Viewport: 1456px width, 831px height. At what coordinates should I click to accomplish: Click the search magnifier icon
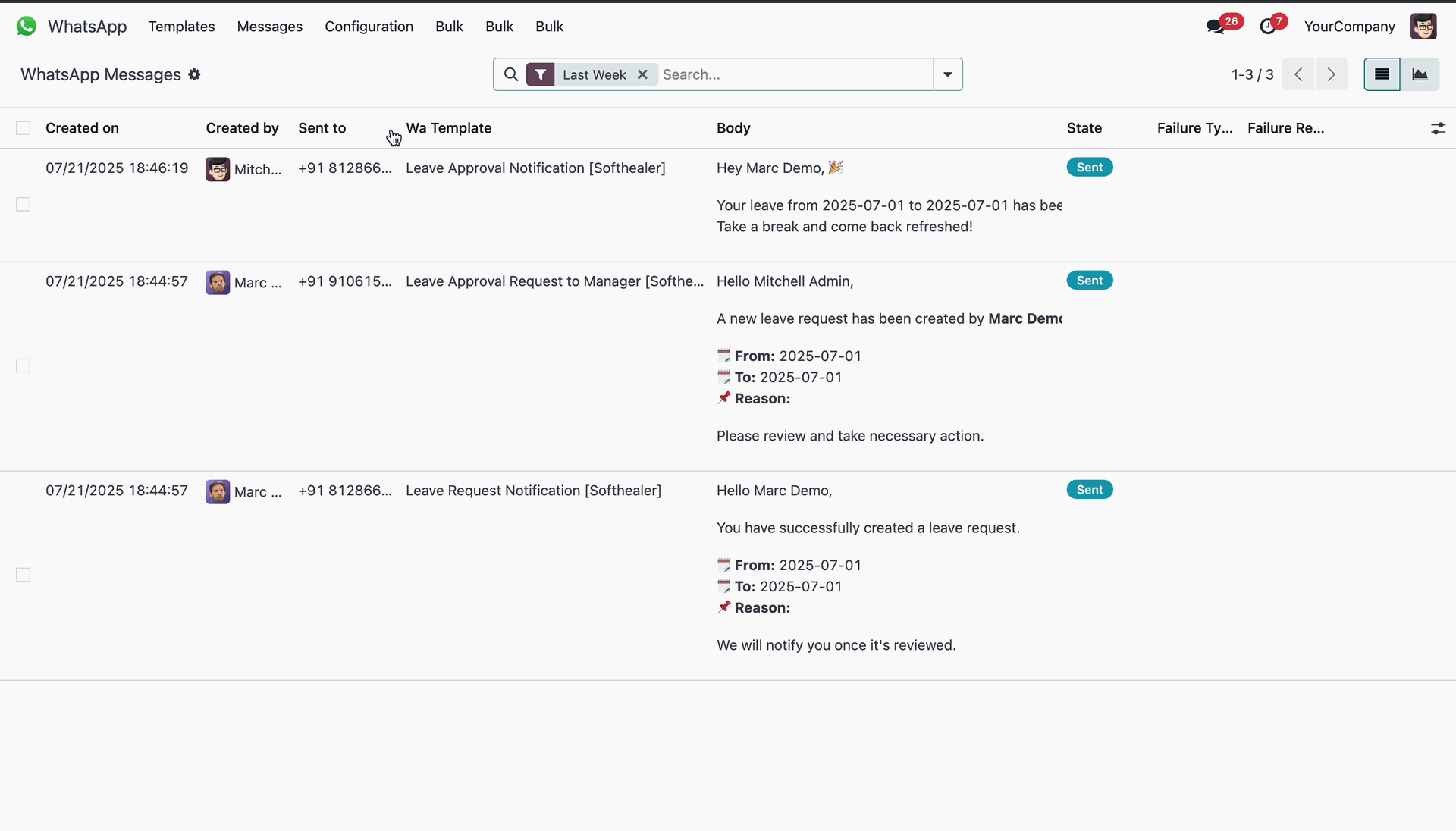(511, 74)
